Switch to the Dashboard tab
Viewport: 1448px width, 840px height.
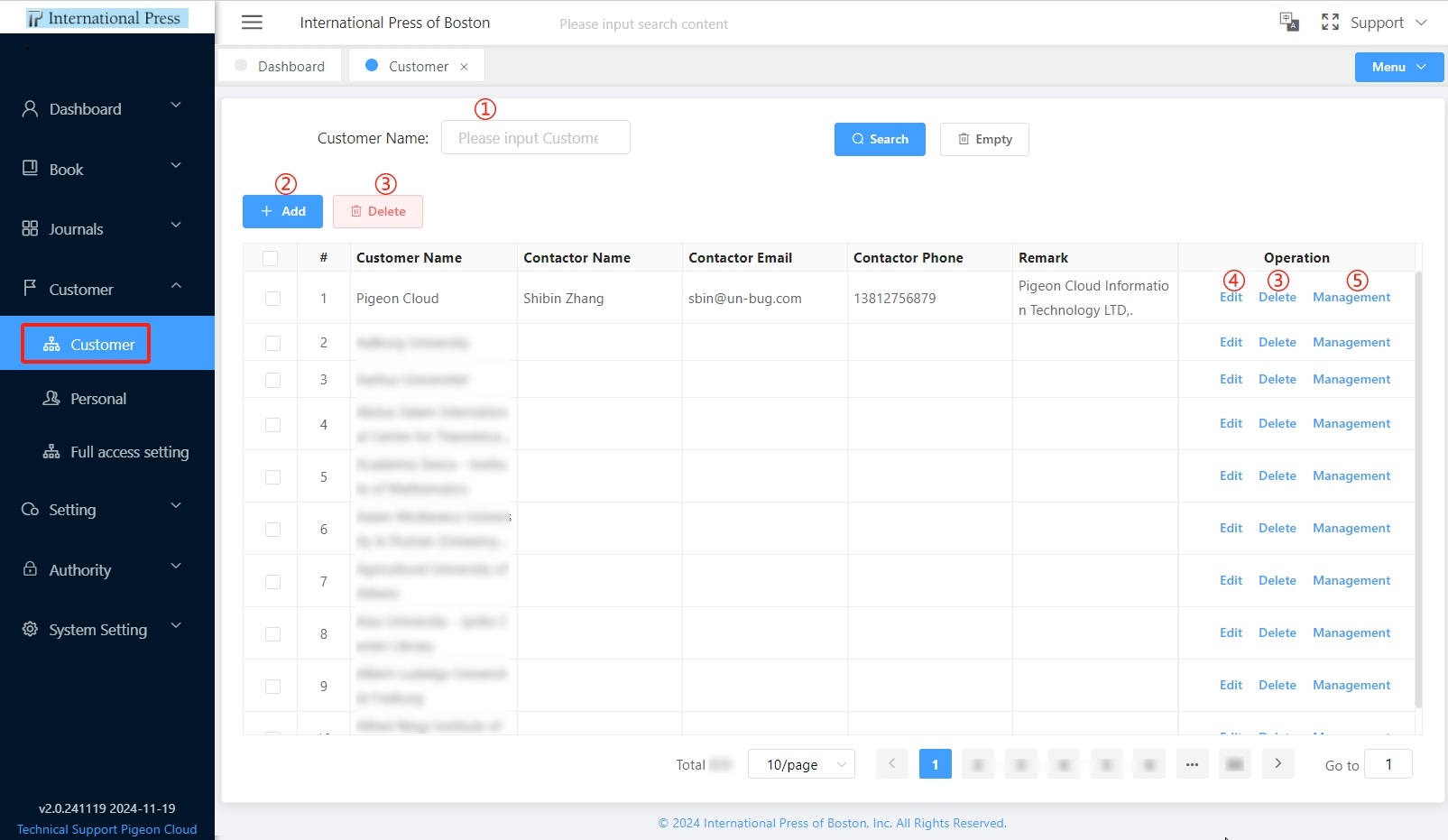point(280,66)
